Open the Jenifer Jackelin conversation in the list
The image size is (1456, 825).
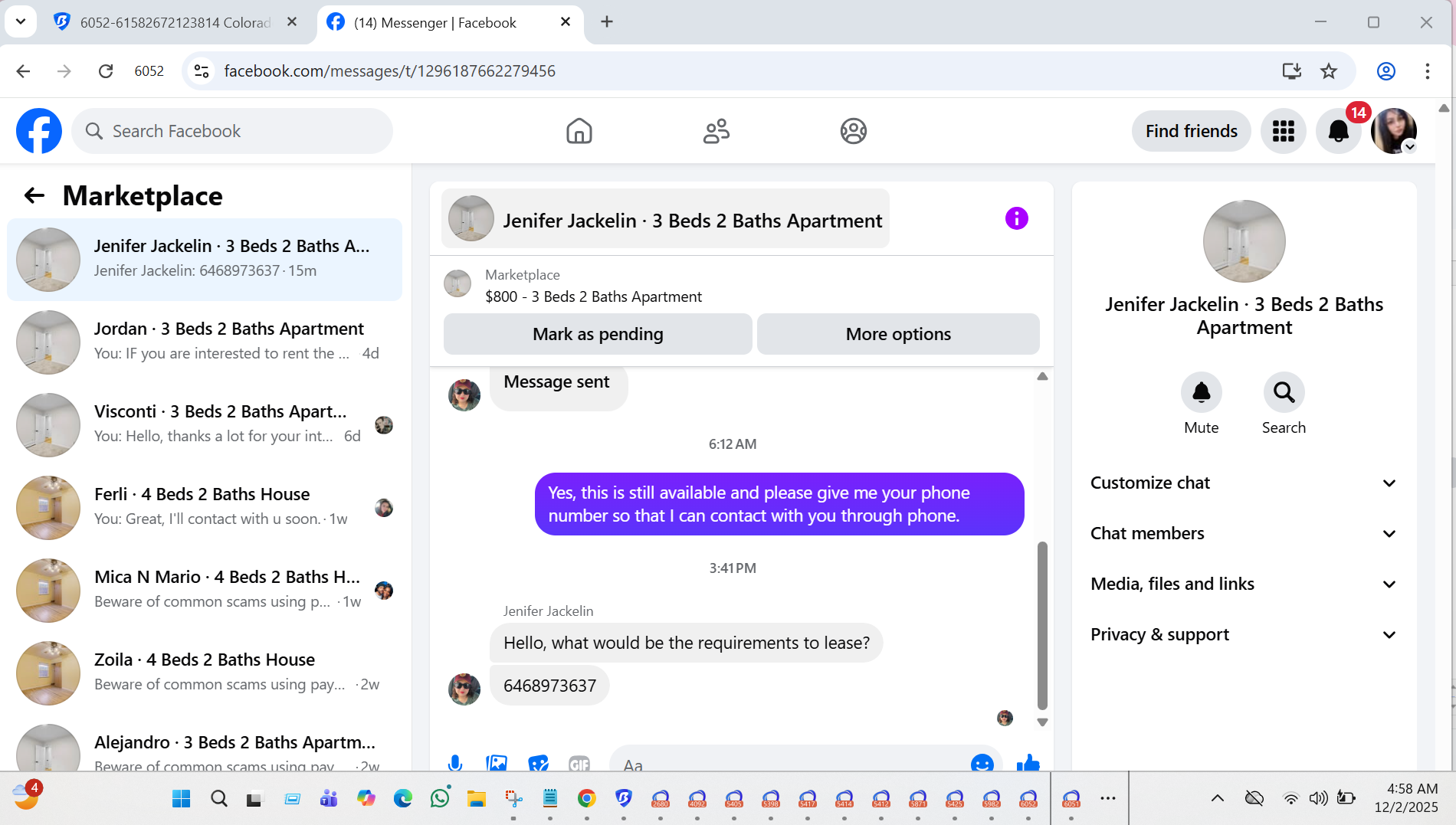(x=205, y=260)
